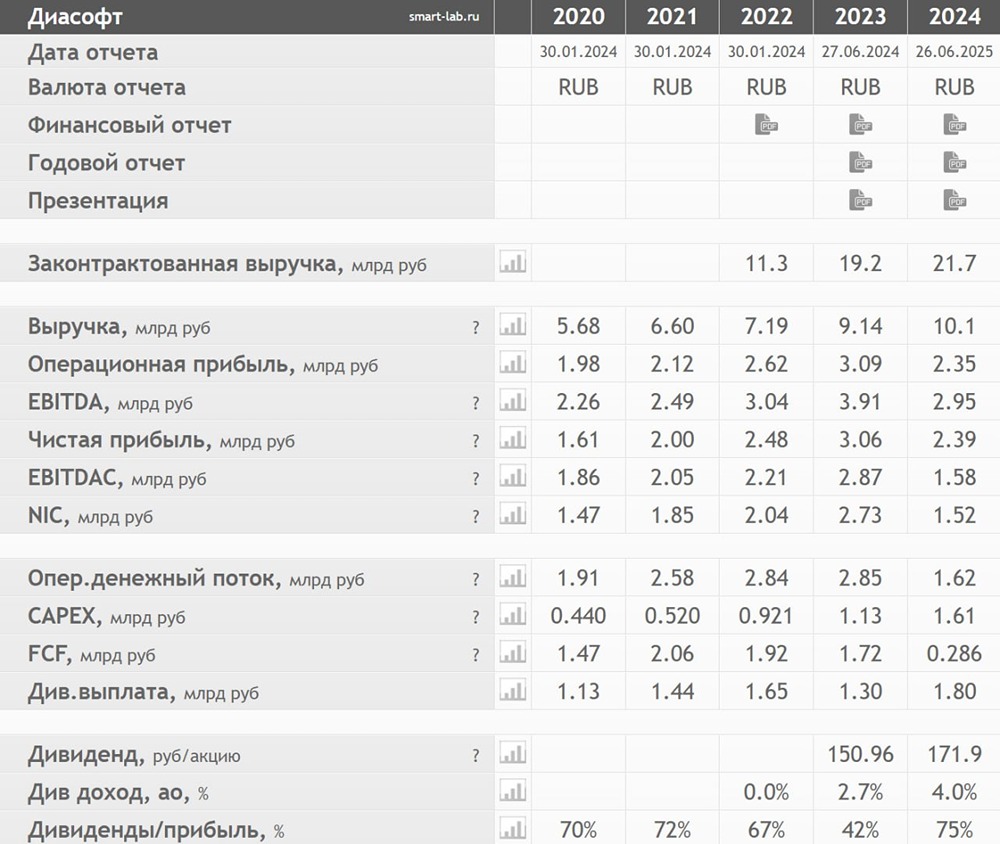Click chart icon beside CAPEX
1000x844 pixels.
513,616
